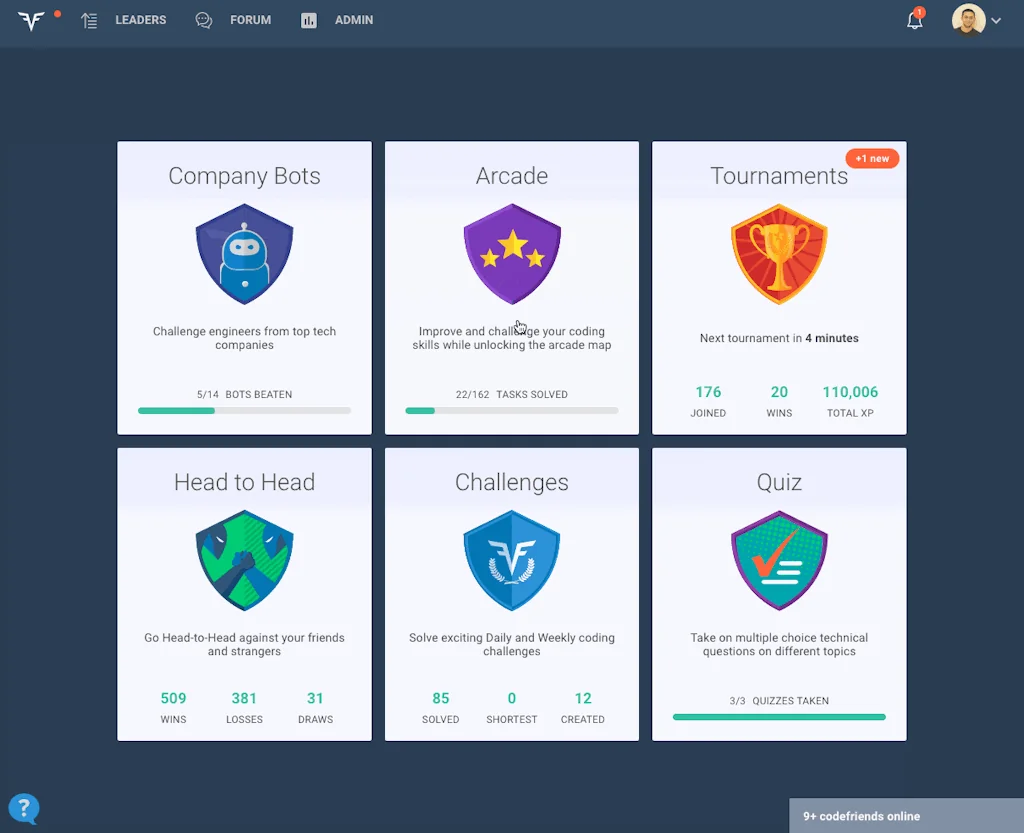Image resolution: width=1024 pixels, height=833 pixels.
Task: Click 'Next tournament in 4 minutes' text
Action: coord(779,338)
